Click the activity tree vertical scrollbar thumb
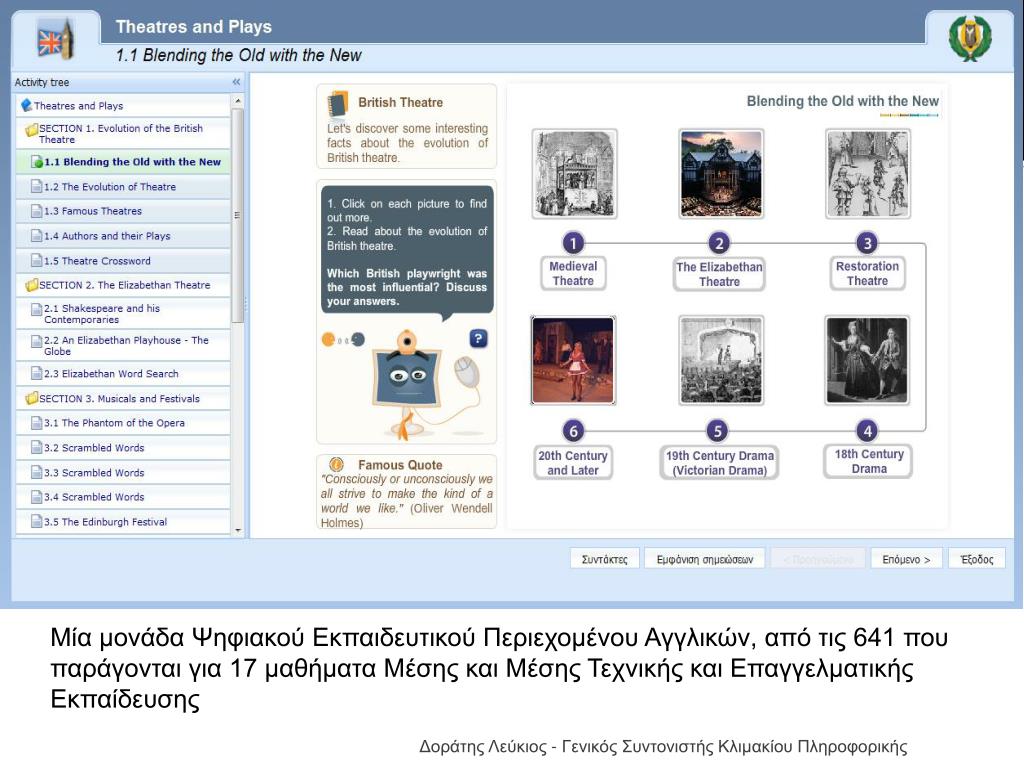The width and height of the screenshot is (1024, 768). pos(238,215)
